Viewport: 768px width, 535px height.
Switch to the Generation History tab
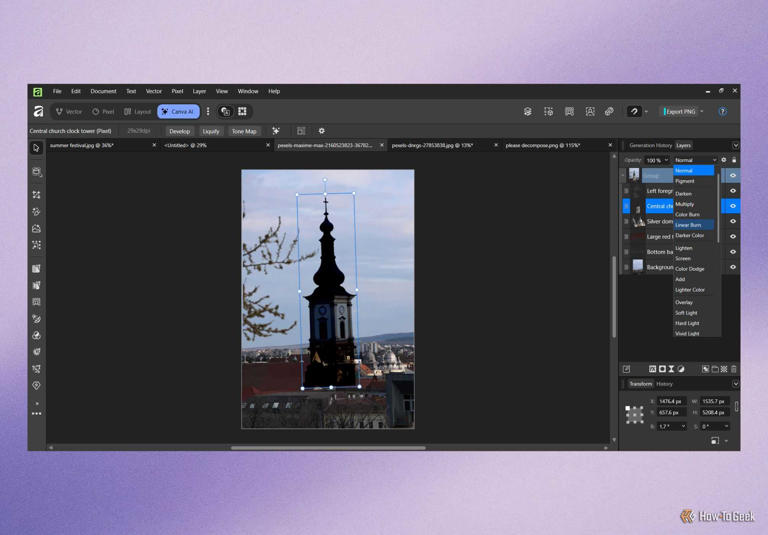click(x=650, y=146)
